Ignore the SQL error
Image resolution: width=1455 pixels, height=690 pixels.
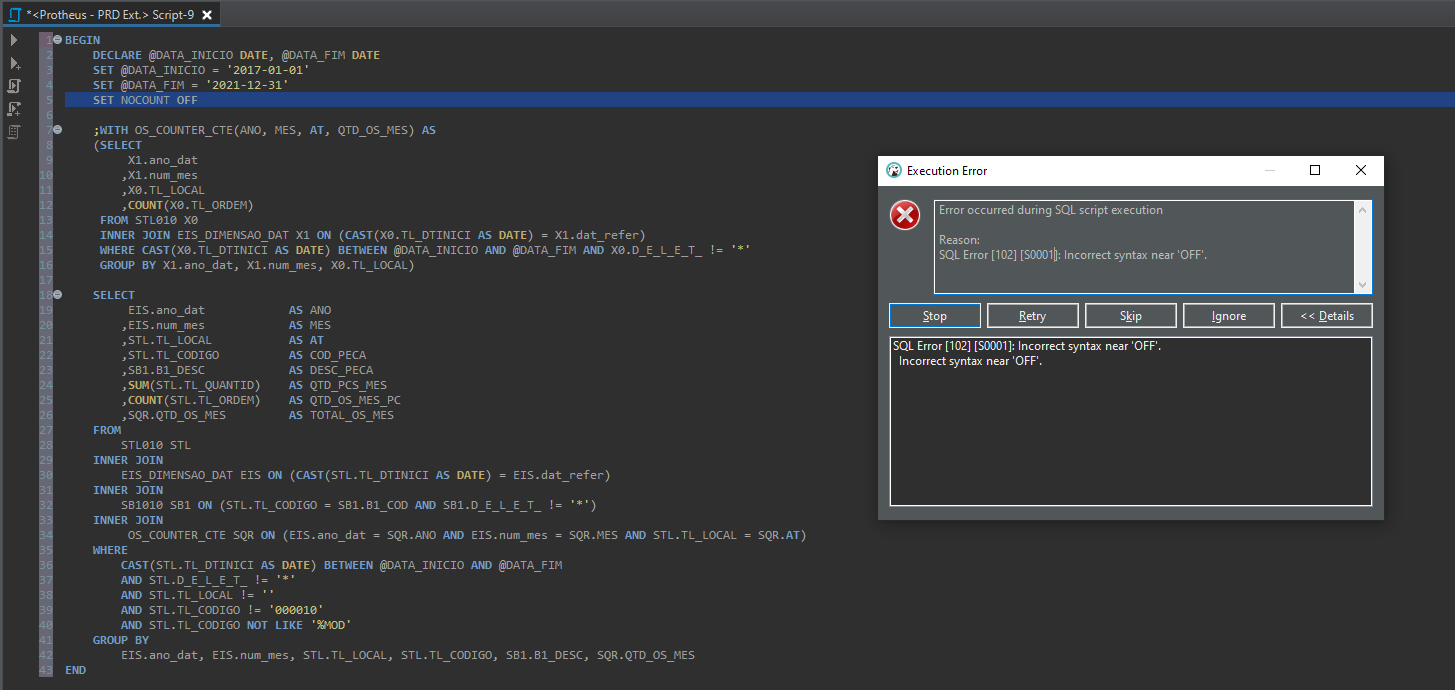pyautogui.click(x=1228, y=315)
